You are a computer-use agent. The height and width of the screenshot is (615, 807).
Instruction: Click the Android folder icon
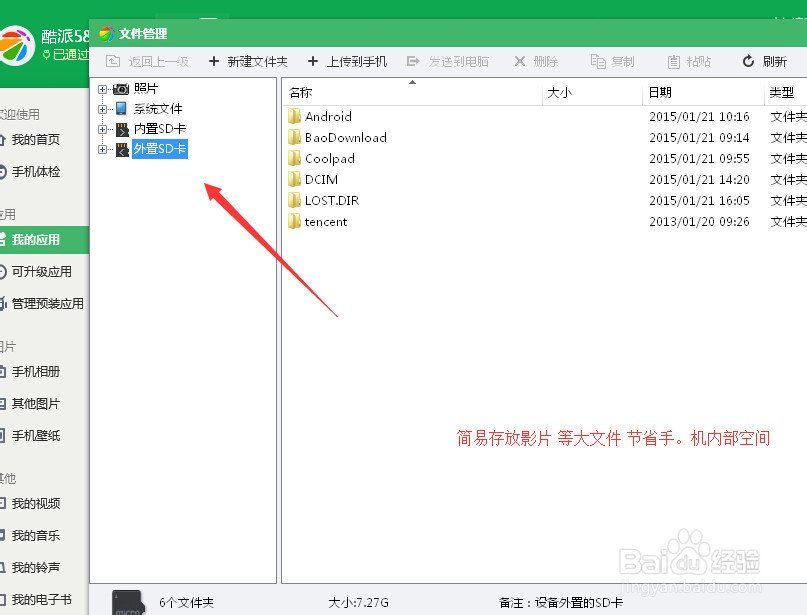294,116
